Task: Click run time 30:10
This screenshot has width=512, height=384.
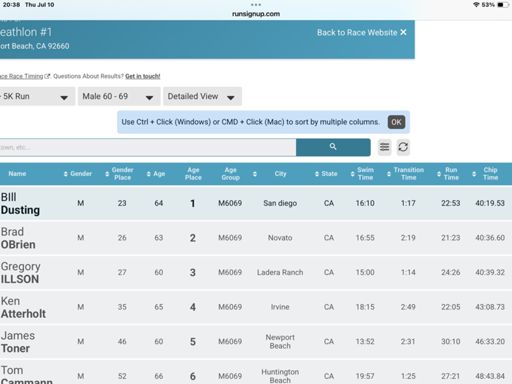Action: point(451,342)
